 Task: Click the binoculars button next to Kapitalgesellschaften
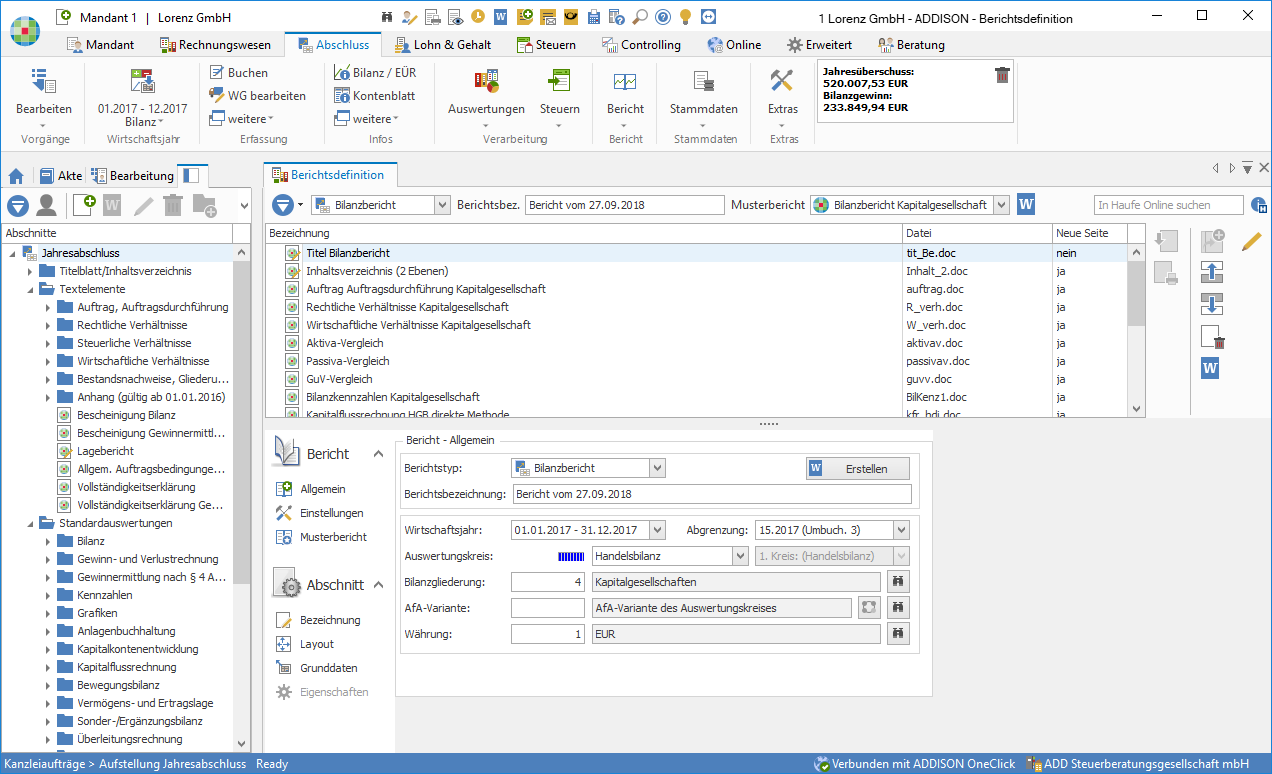[899, 581]
